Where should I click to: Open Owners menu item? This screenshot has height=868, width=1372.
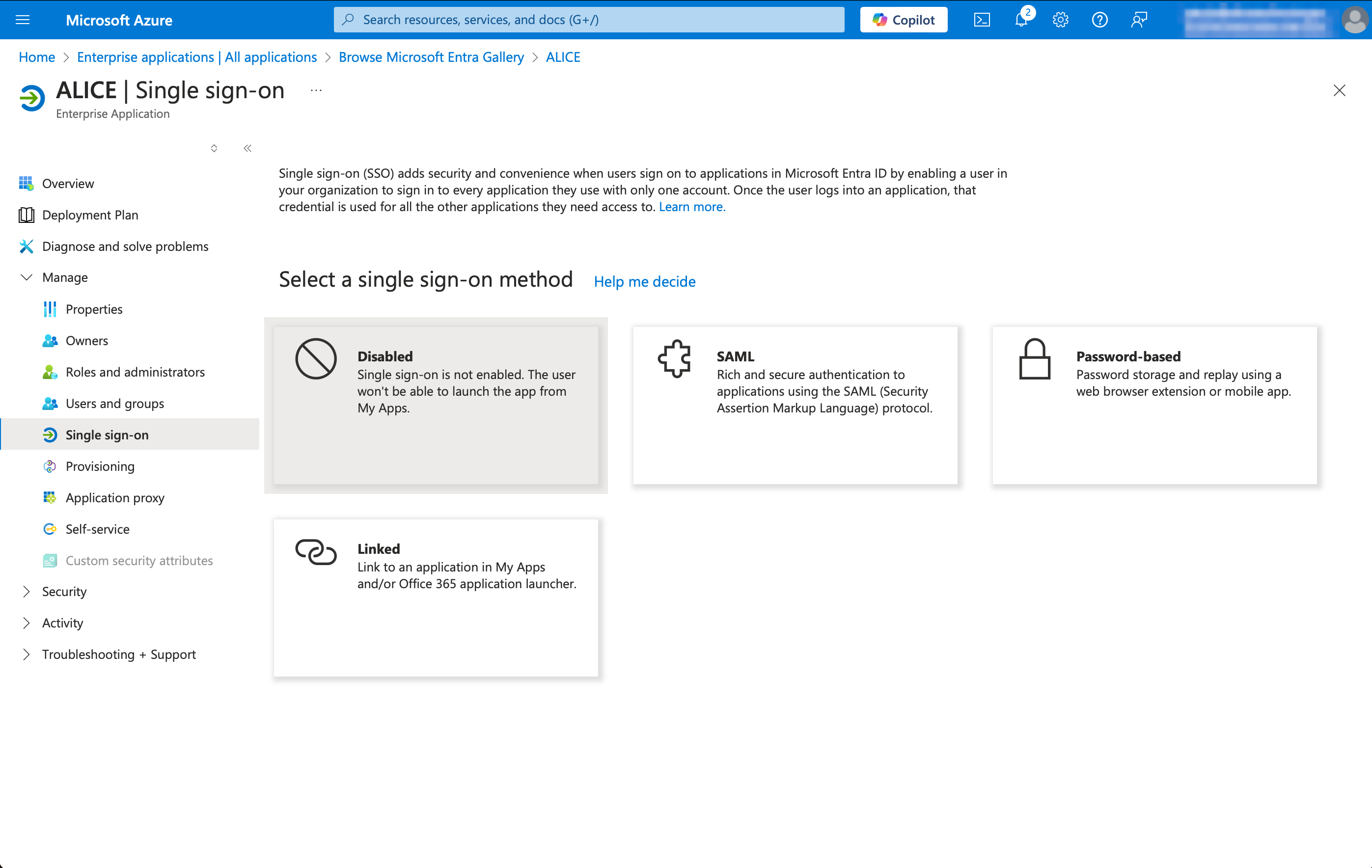[130, 341]
